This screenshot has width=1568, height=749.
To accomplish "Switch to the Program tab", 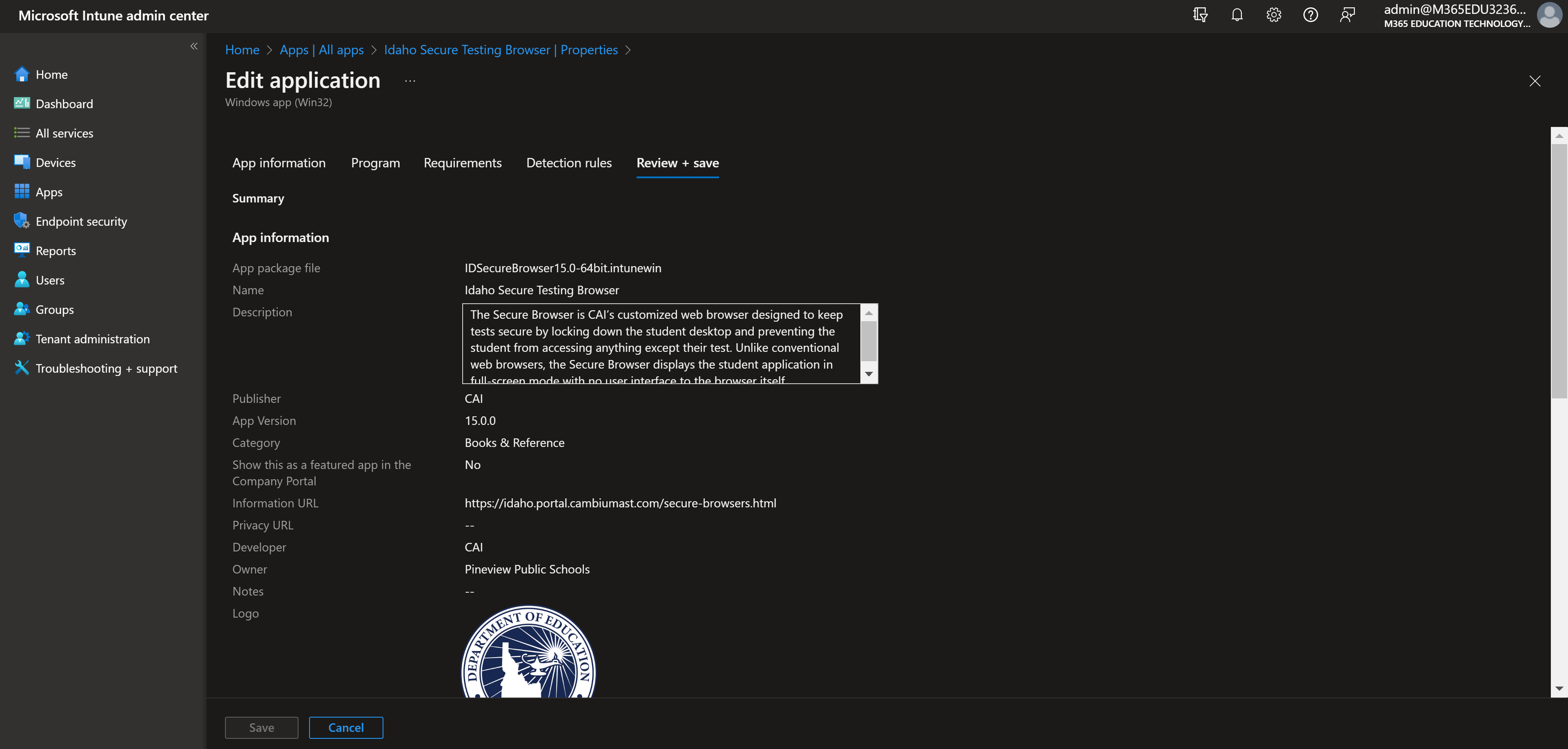I will pos(376,163).
